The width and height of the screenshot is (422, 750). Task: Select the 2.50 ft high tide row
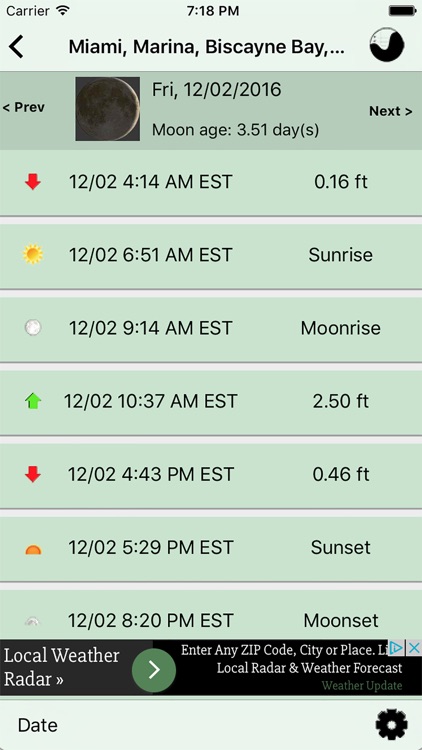coord(211,402)
